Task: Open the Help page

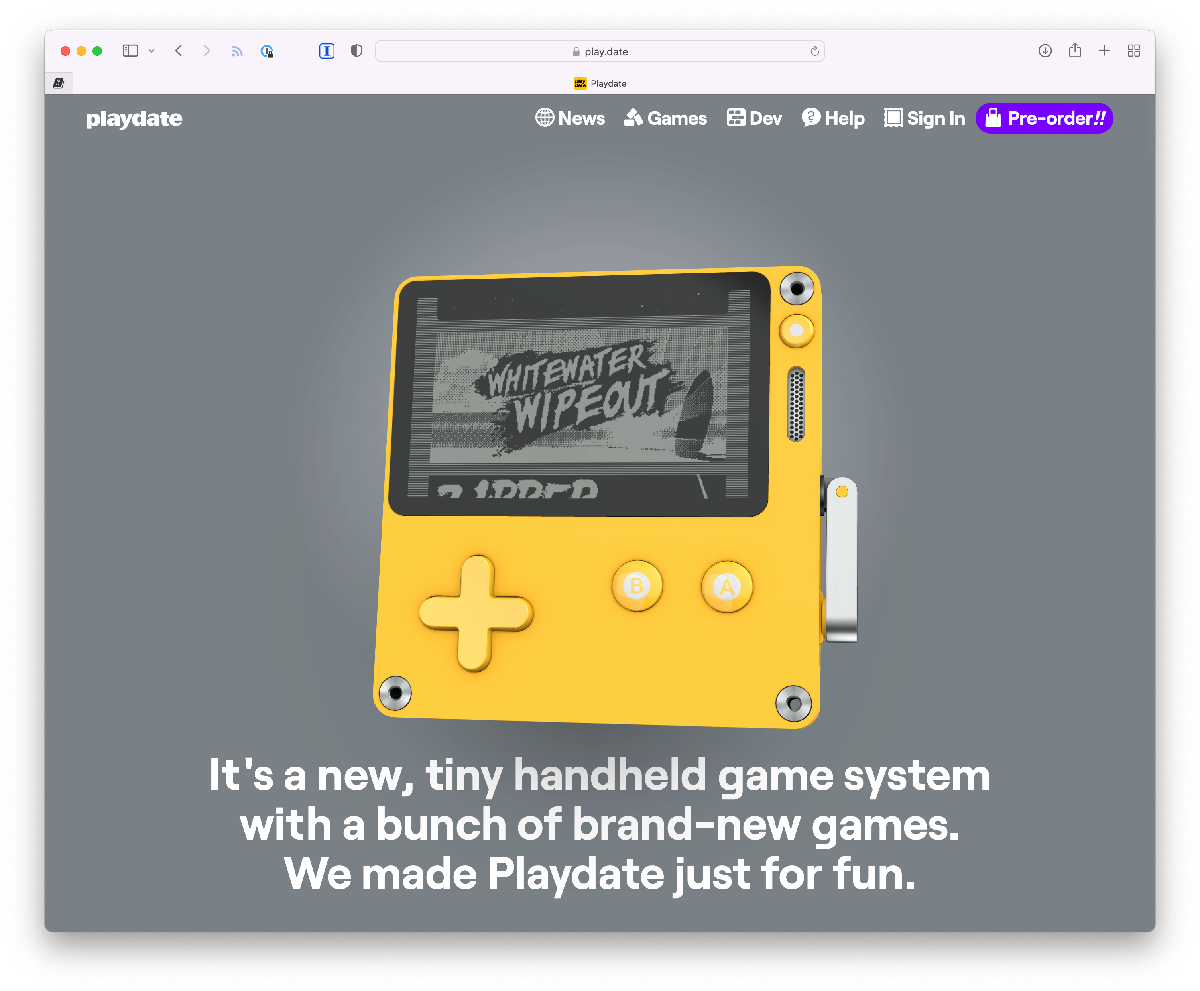Action: (833, 118)
